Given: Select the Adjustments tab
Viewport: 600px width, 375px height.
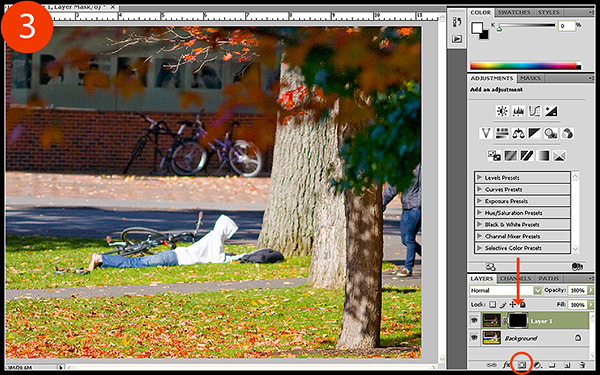Looking at the screenshot, I should [492, 78].
